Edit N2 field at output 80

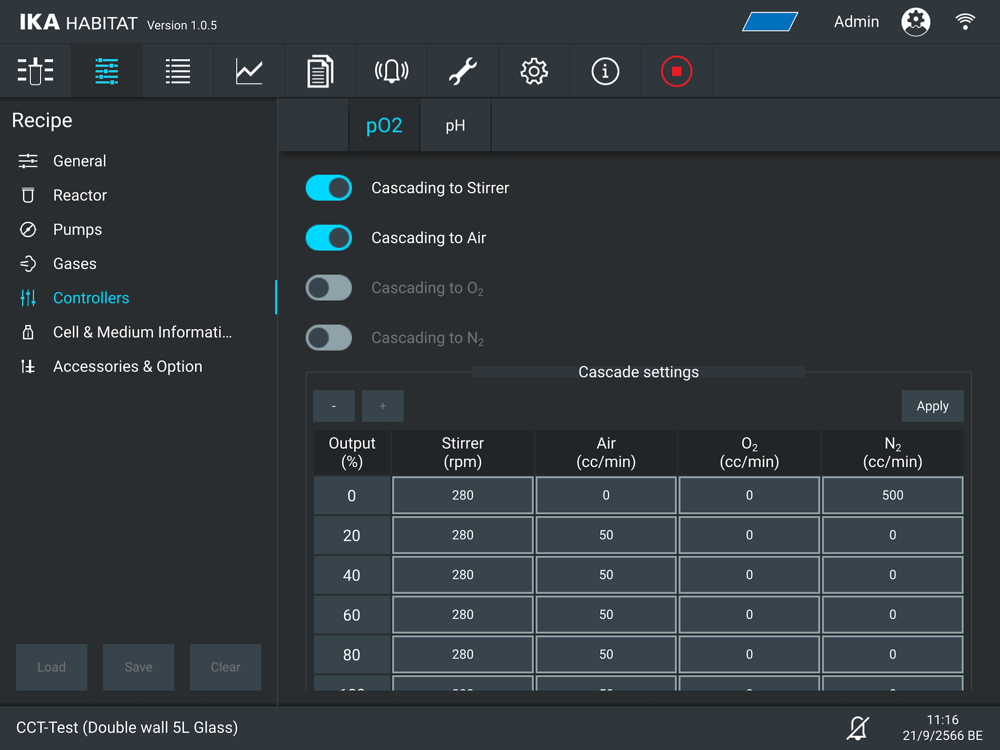(893, 654)
